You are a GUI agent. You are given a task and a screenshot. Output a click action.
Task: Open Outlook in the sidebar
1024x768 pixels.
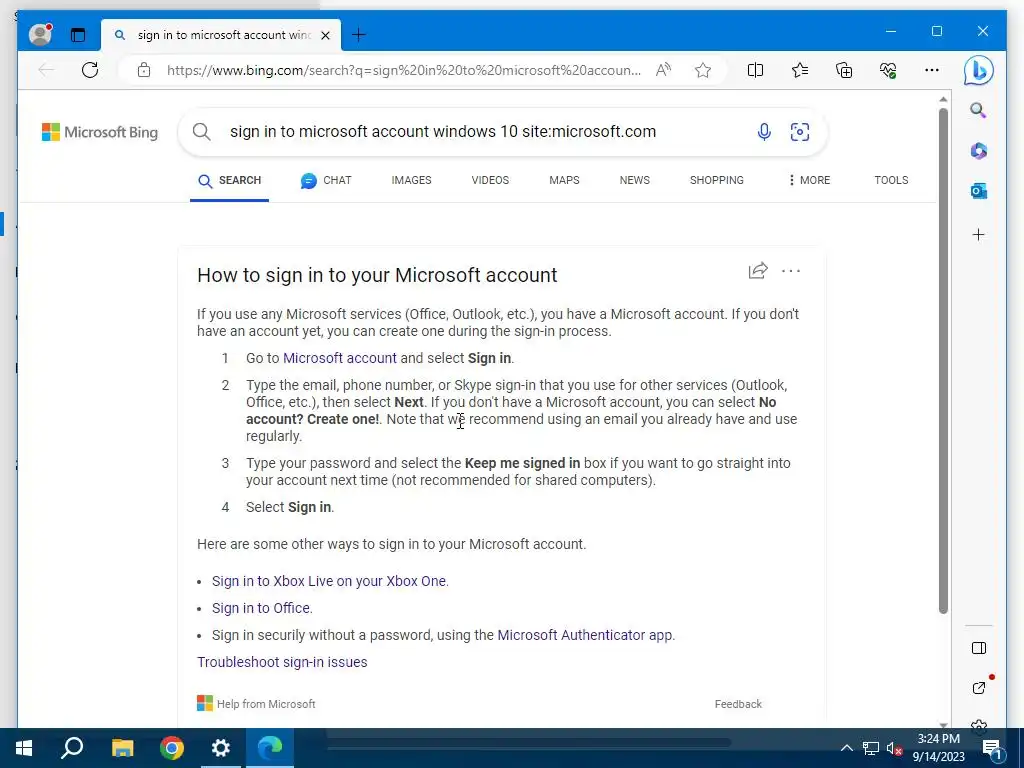point(978,191)
